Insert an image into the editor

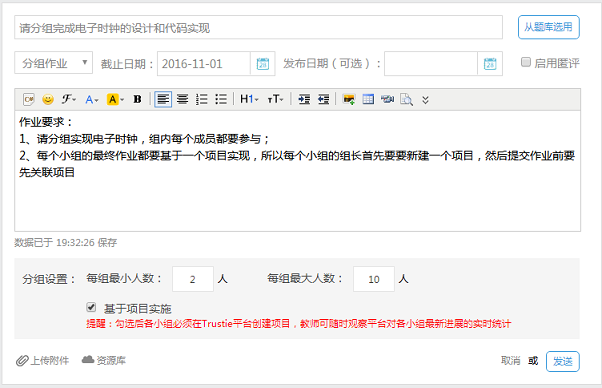pos(349,99)
